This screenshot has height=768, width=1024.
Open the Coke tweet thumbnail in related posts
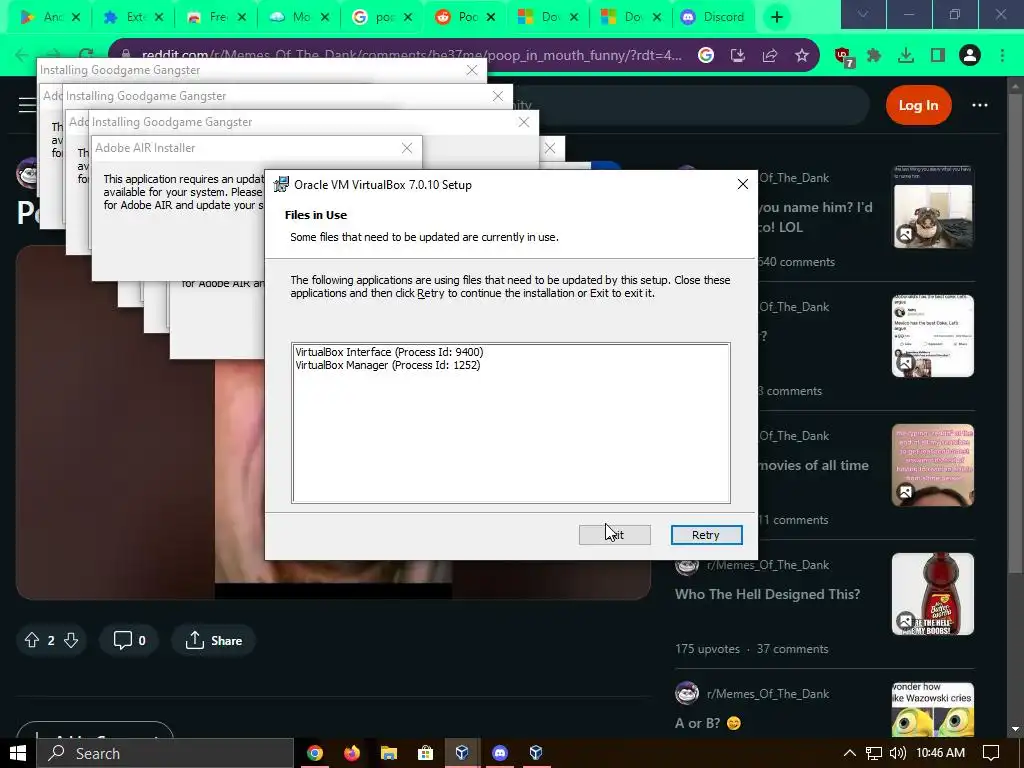pyautogui.click(x=933, y=336)
